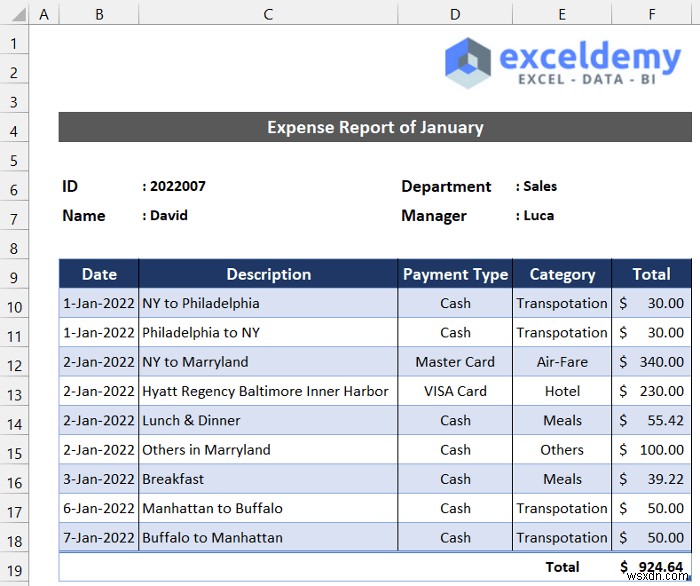
Task: Select column B header
Action: [x=99, y=14]
